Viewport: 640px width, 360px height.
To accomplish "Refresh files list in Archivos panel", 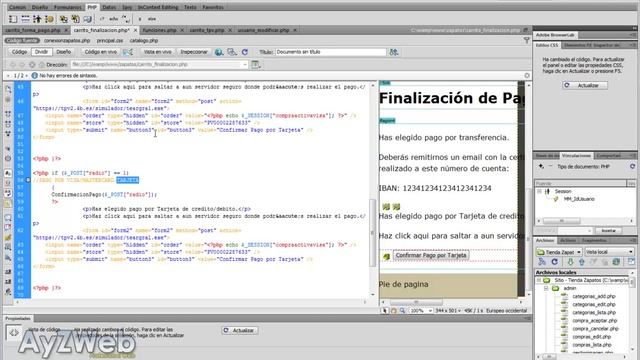I will (x=554, y=262).
